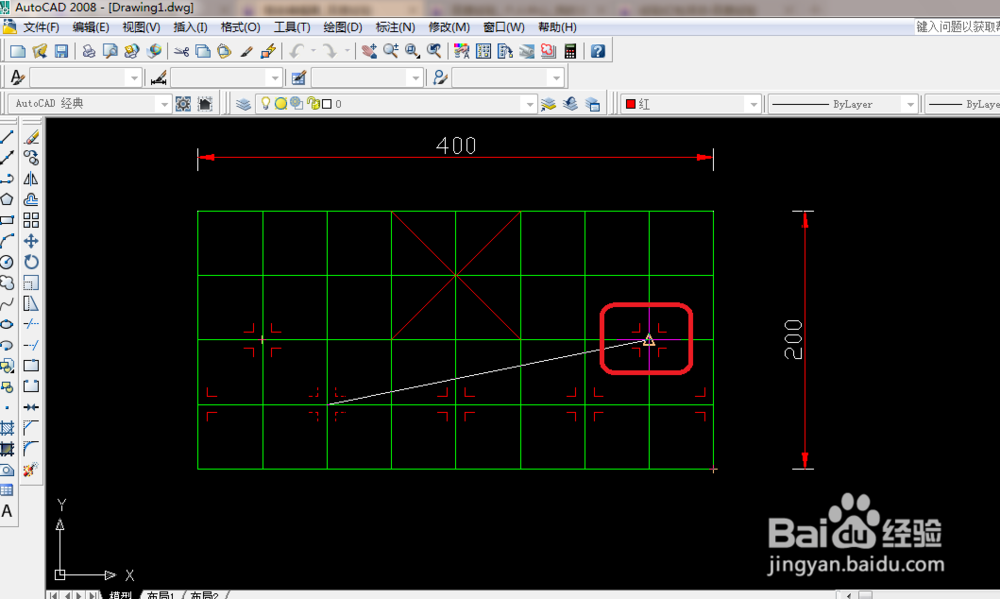Click the text style manager A icon
Image resolution: width=1000 pixels, height=599 pixels.
click(17, 78)
